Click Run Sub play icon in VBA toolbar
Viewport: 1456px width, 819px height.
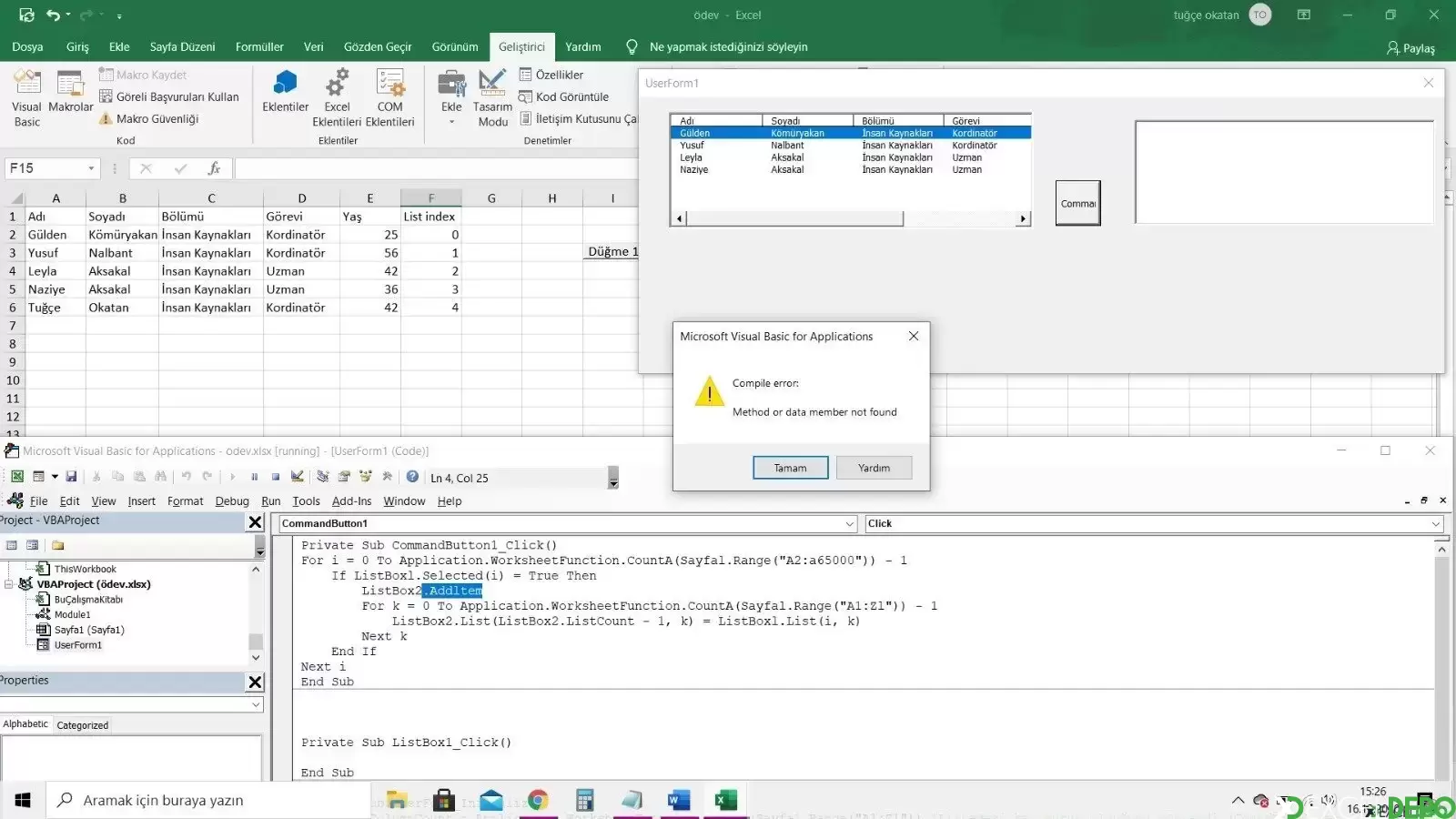(232, 477)
